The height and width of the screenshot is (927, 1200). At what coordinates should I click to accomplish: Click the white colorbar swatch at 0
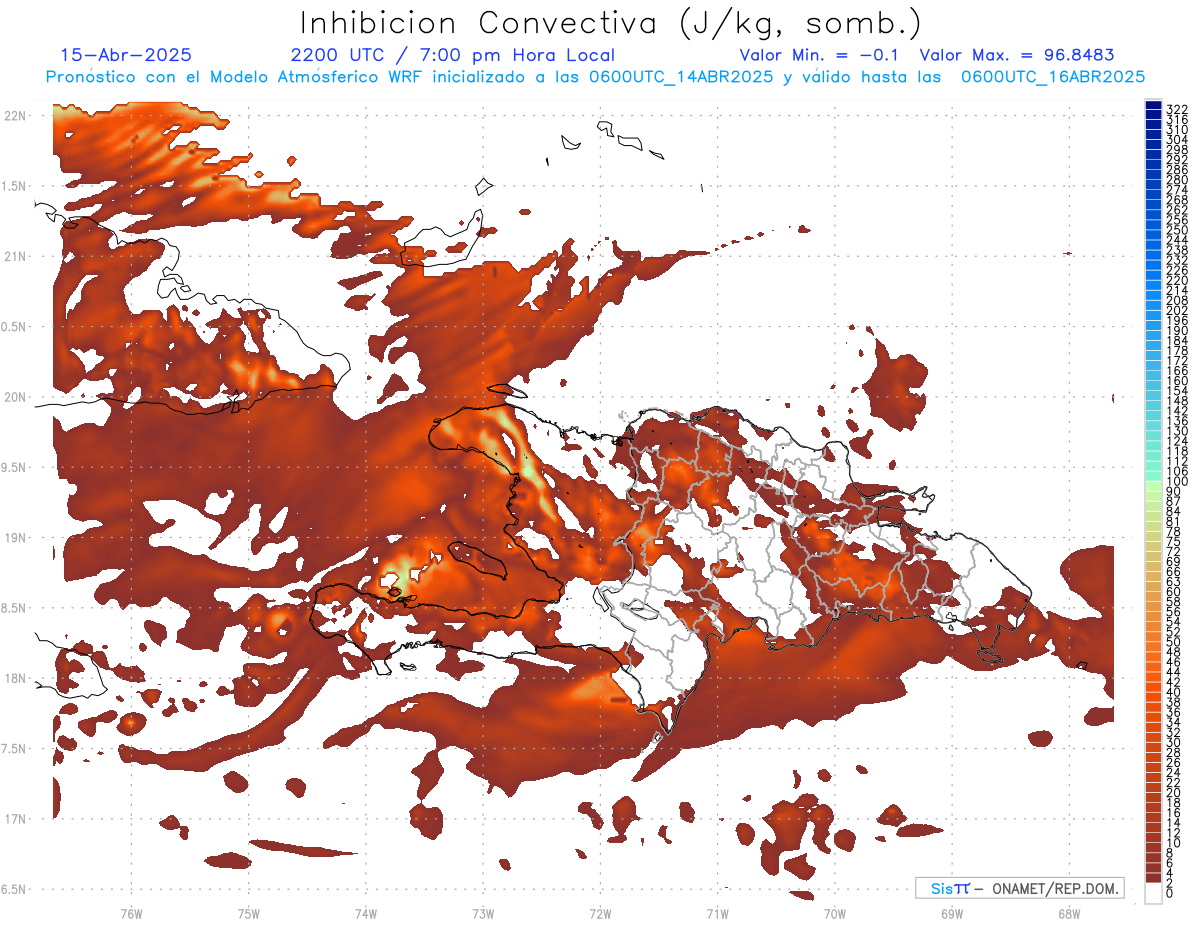pos(1153,894)
